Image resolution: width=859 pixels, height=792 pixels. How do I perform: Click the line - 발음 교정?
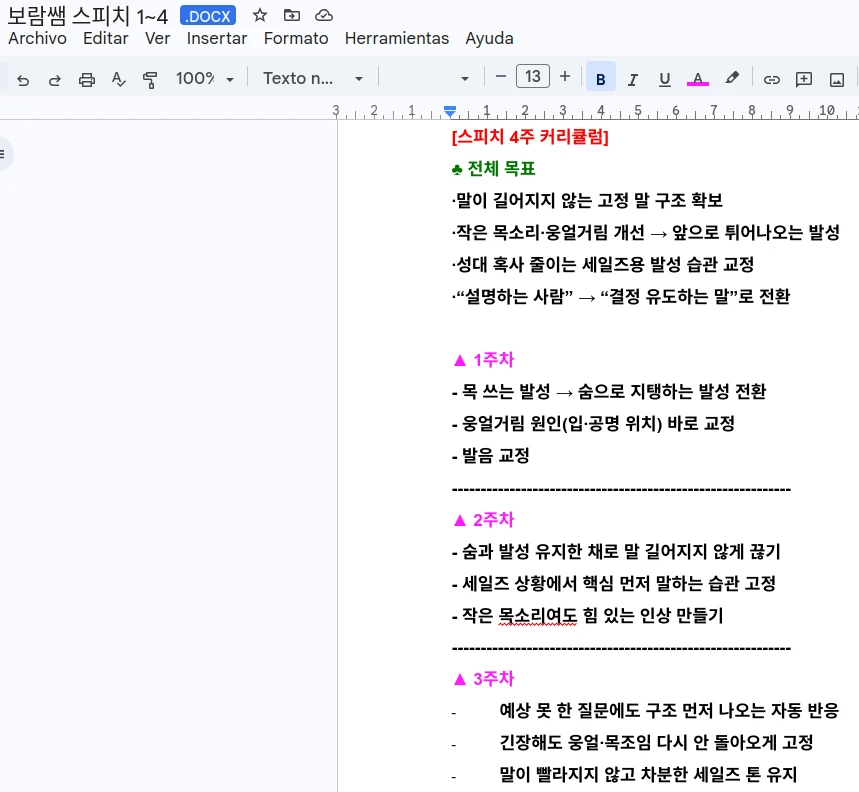[x=490, y=455]
